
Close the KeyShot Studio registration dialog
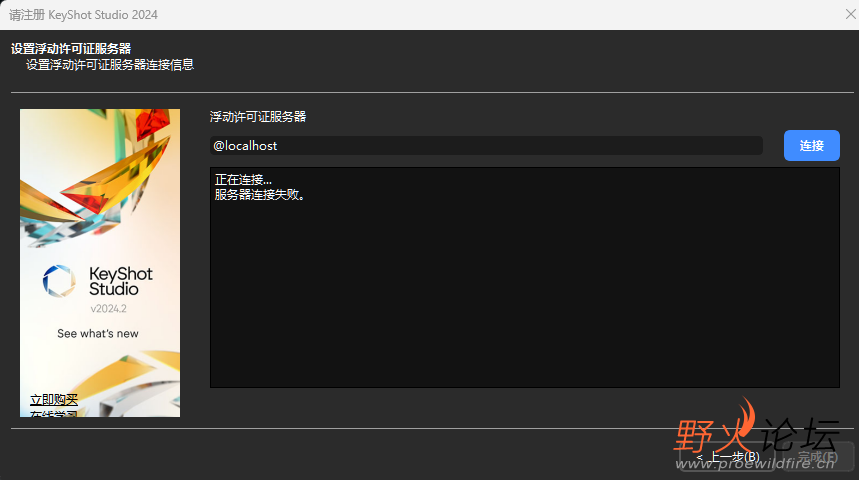tap(850, 14)
